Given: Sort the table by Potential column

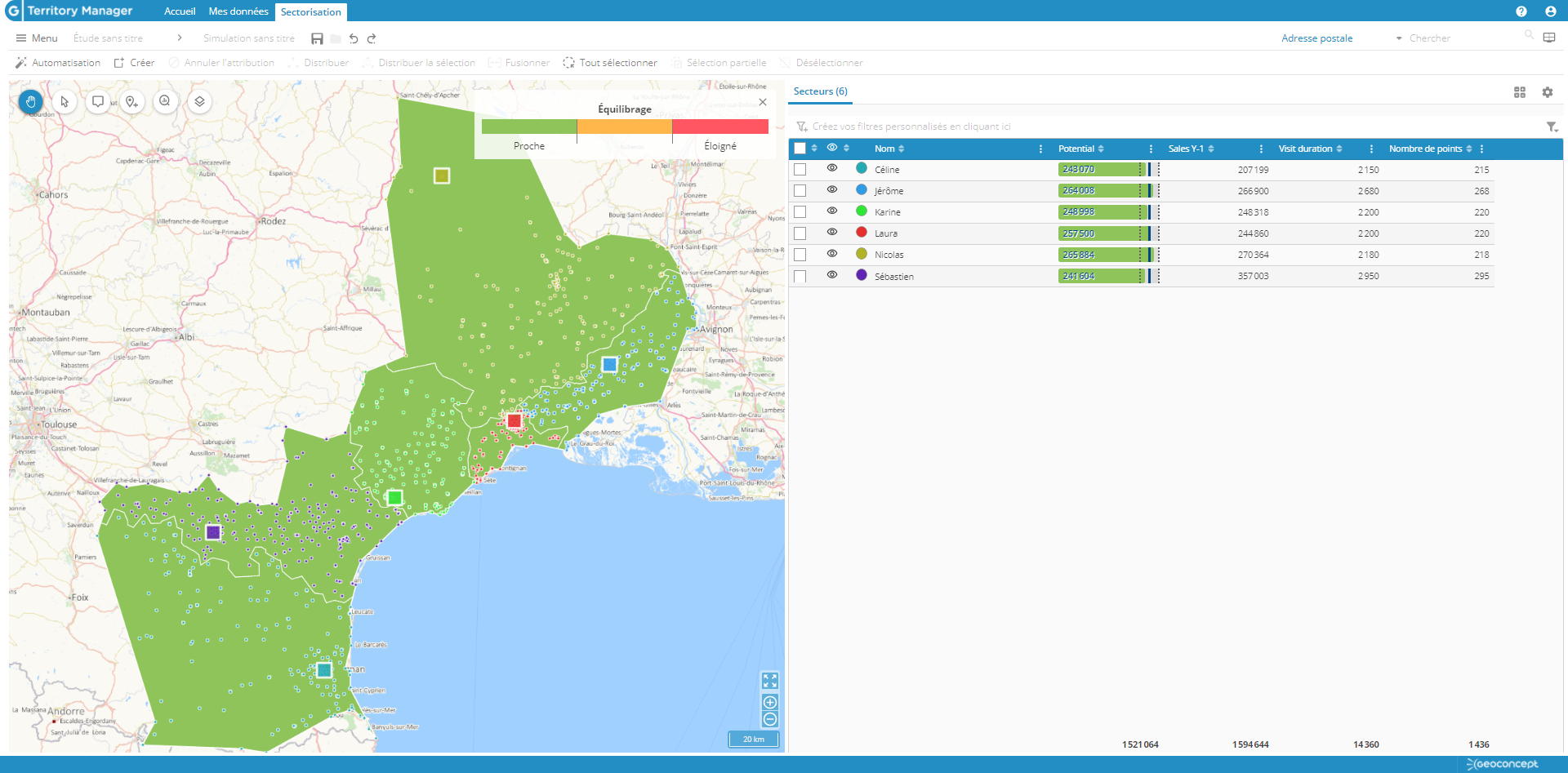Looking at the screenshot, I should point(1101,149).
